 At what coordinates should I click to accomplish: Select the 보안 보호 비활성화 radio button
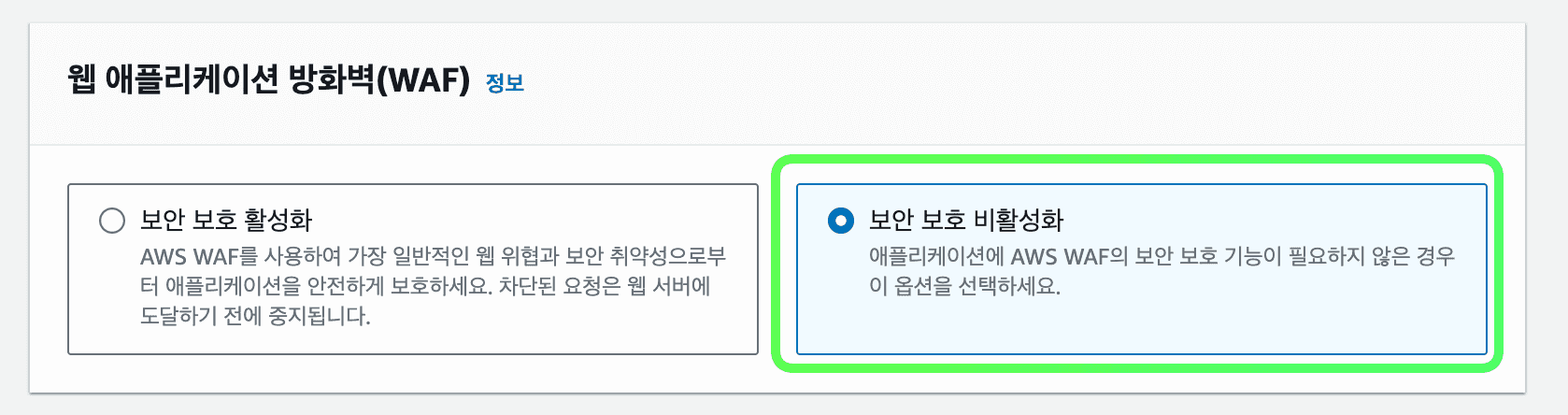click(841, 221)
